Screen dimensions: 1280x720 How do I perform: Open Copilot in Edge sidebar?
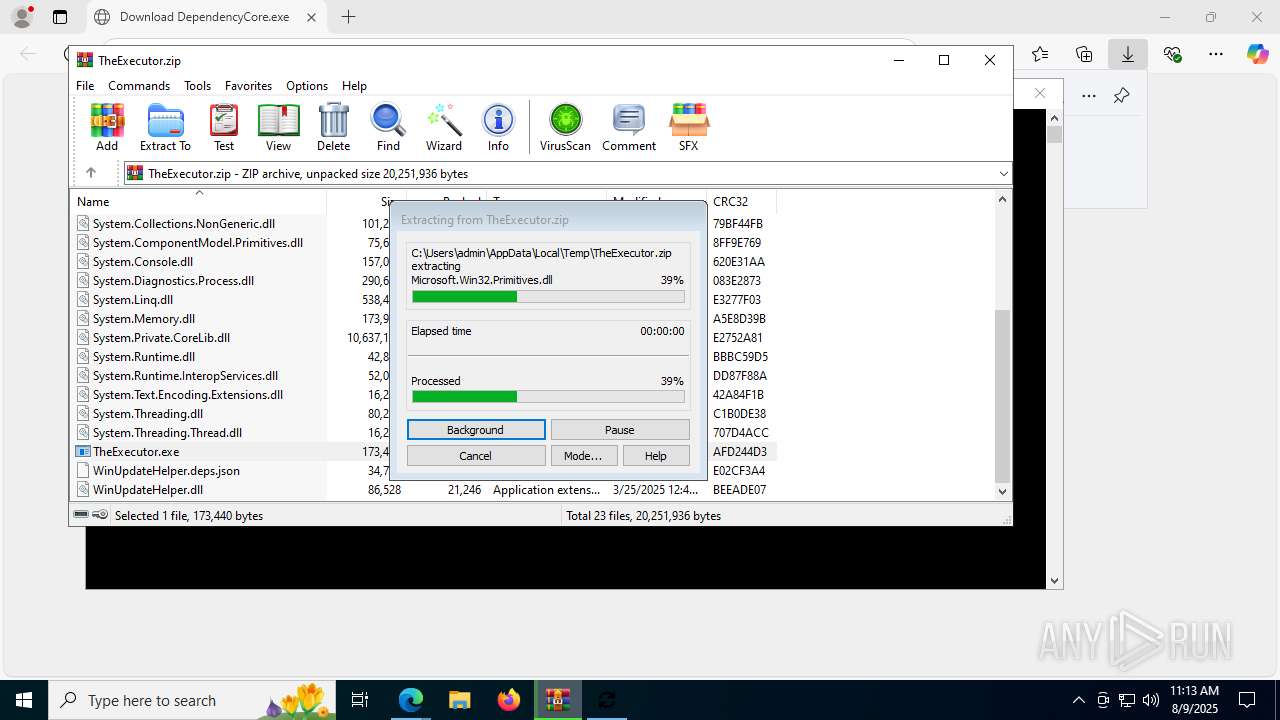pos(1258,54)
